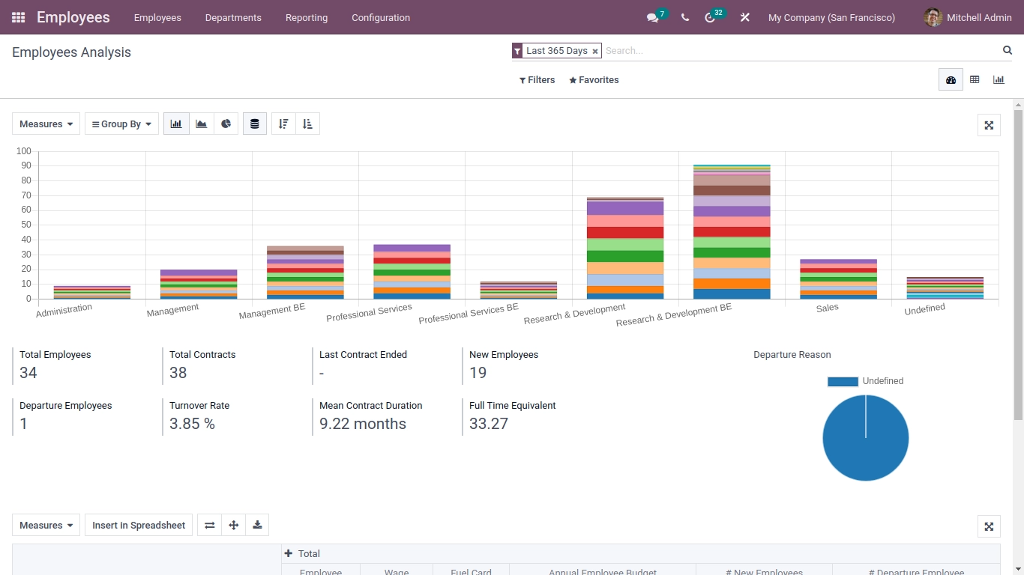The width and height of the screenshot is (1024, 575).
Task: Open Mitchell Admin user menu
Action: pyautogui.click(x=968, y=18)
